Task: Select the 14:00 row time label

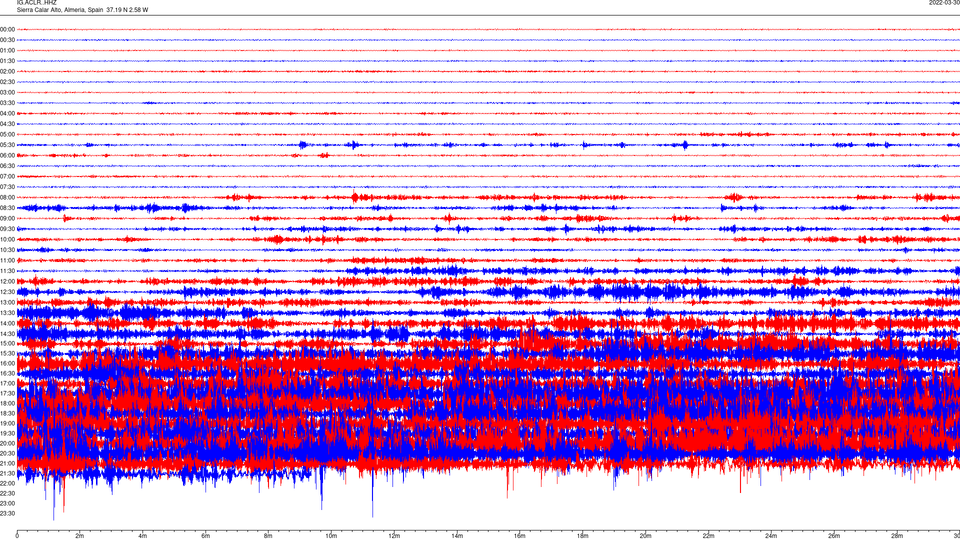Action: click(x=7, y=323)
